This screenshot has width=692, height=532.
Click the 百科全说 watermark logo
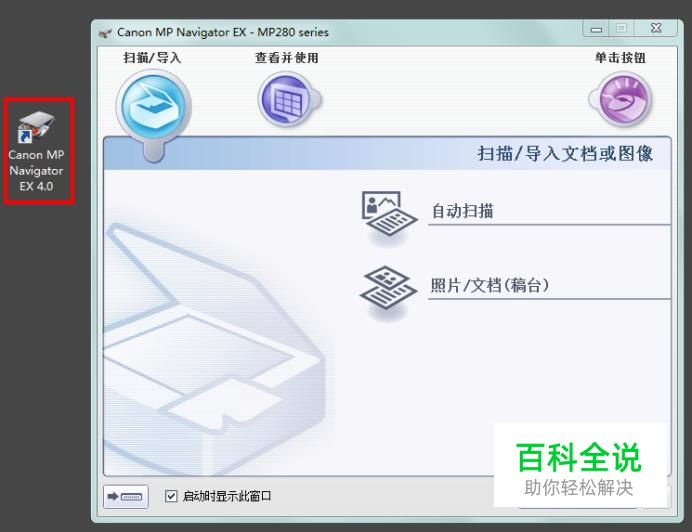pos(580,465)
